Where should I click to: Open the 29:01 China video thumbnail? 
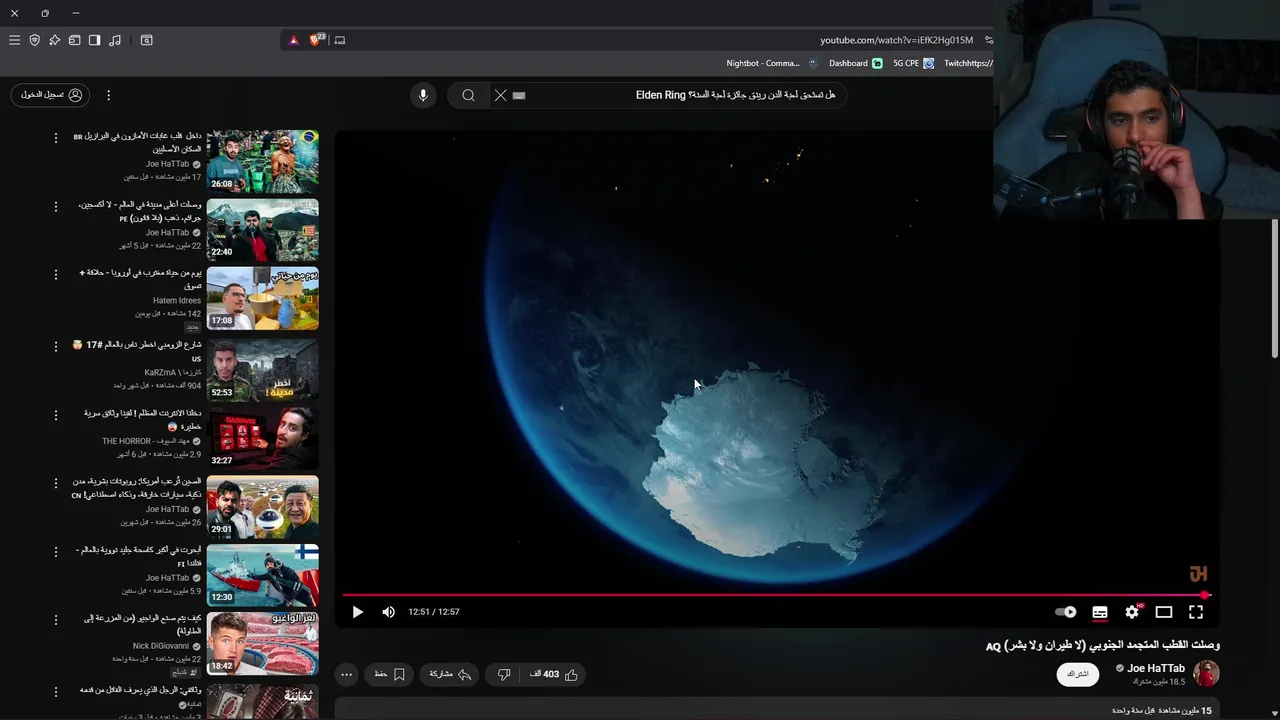click(263, 506)
